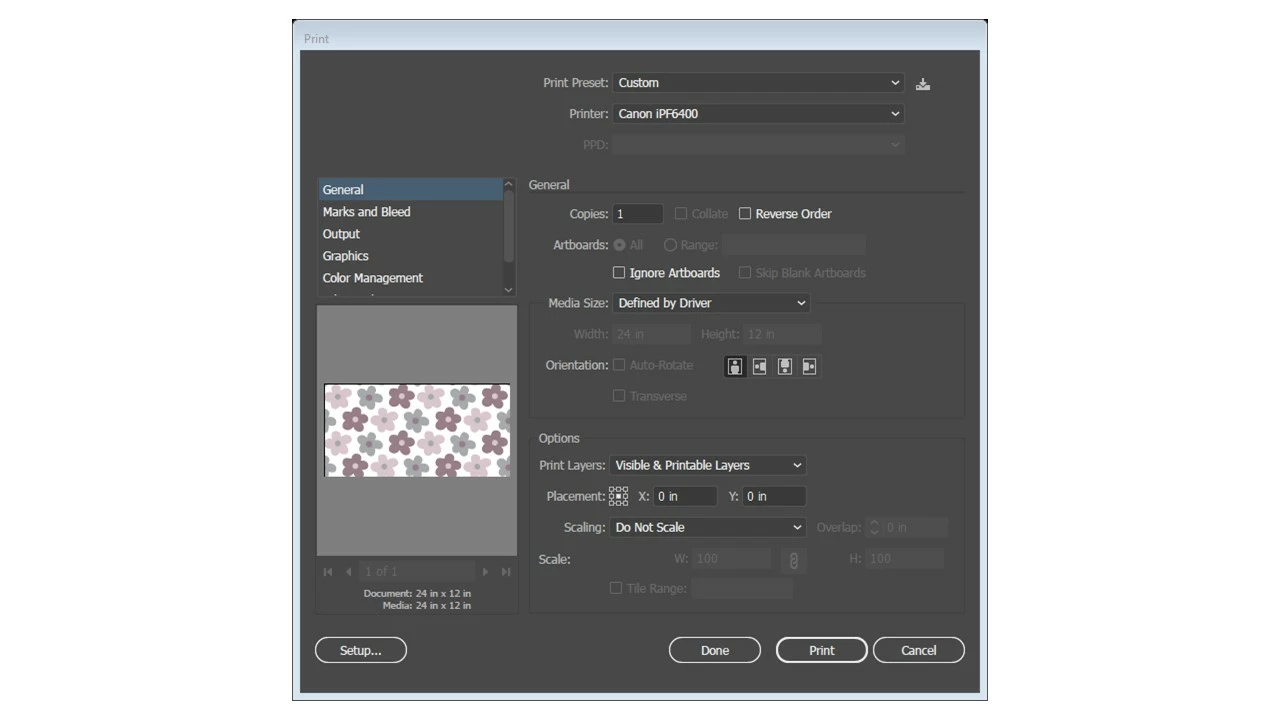1280x720 pixels.
Task: Select Color Management category
Action: [x=410, y=278]
